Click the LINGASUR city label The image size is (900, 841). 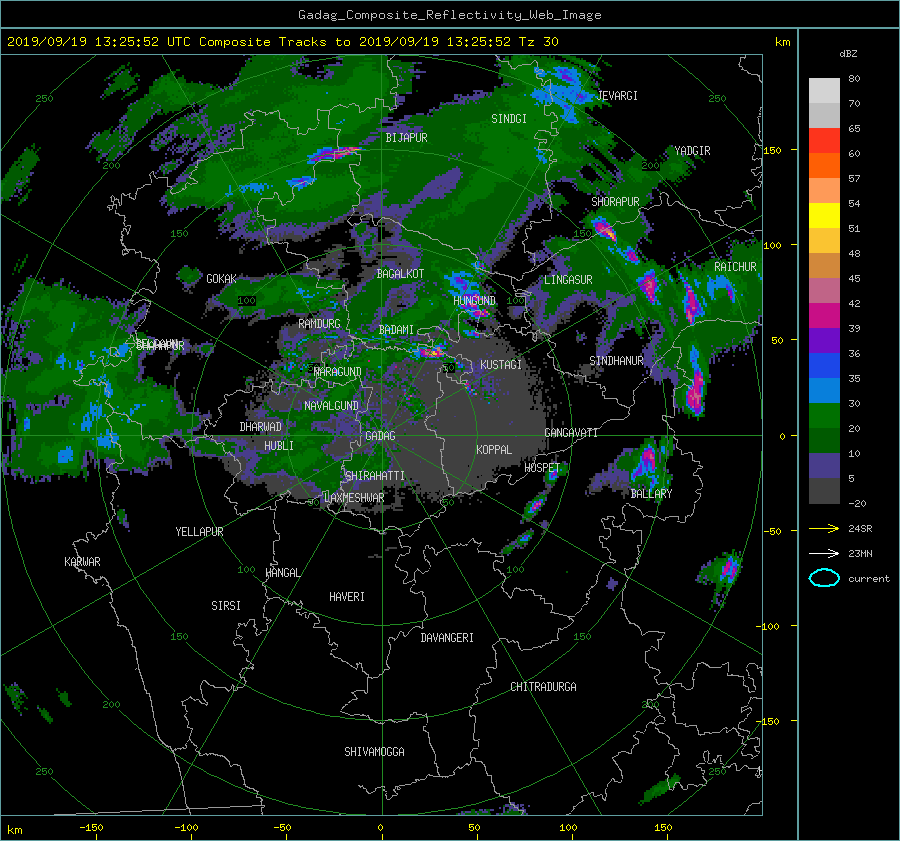pos(568,280)
